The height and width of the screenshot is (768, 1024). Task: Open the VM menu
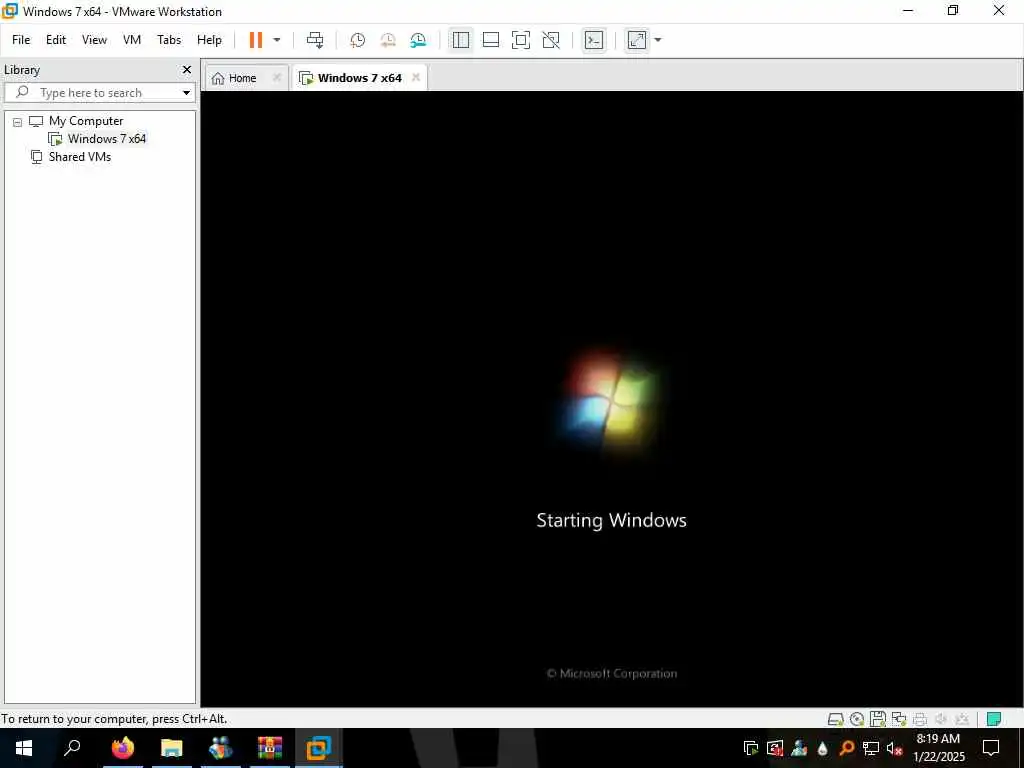[132, 40]
